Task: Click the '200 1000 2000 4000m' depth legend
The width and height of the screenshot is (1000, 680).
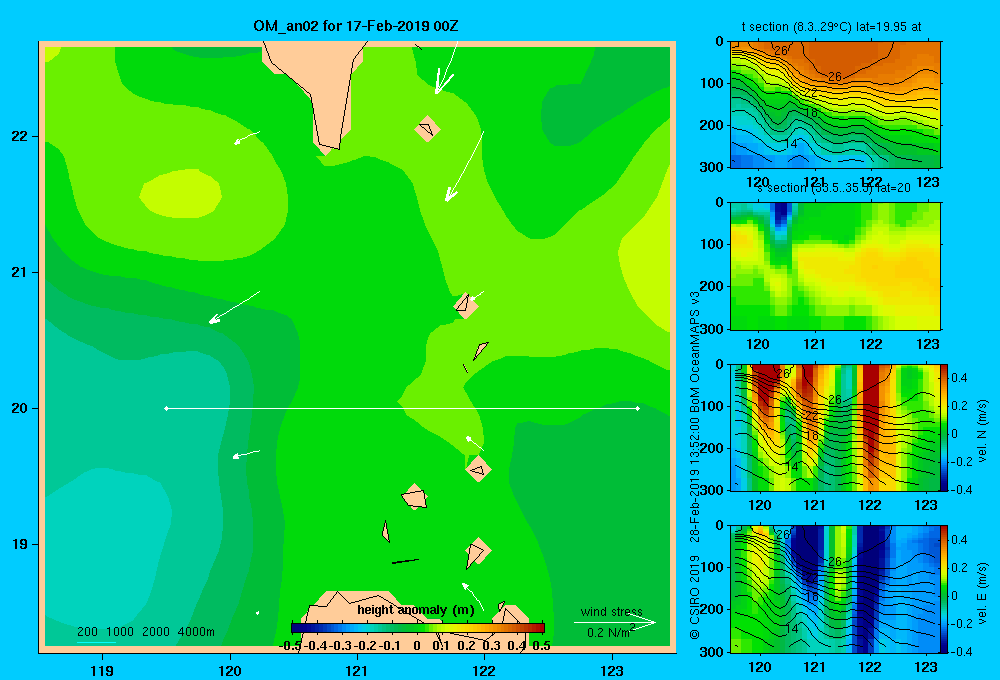Action: click(x=146, y=632)
